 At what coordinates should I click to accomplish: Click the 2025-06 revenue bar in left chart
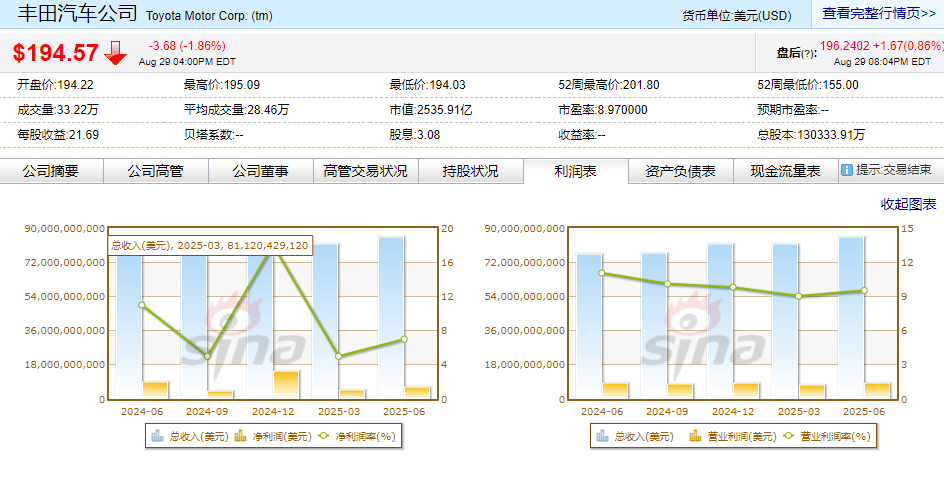click(x=392, y=310)
